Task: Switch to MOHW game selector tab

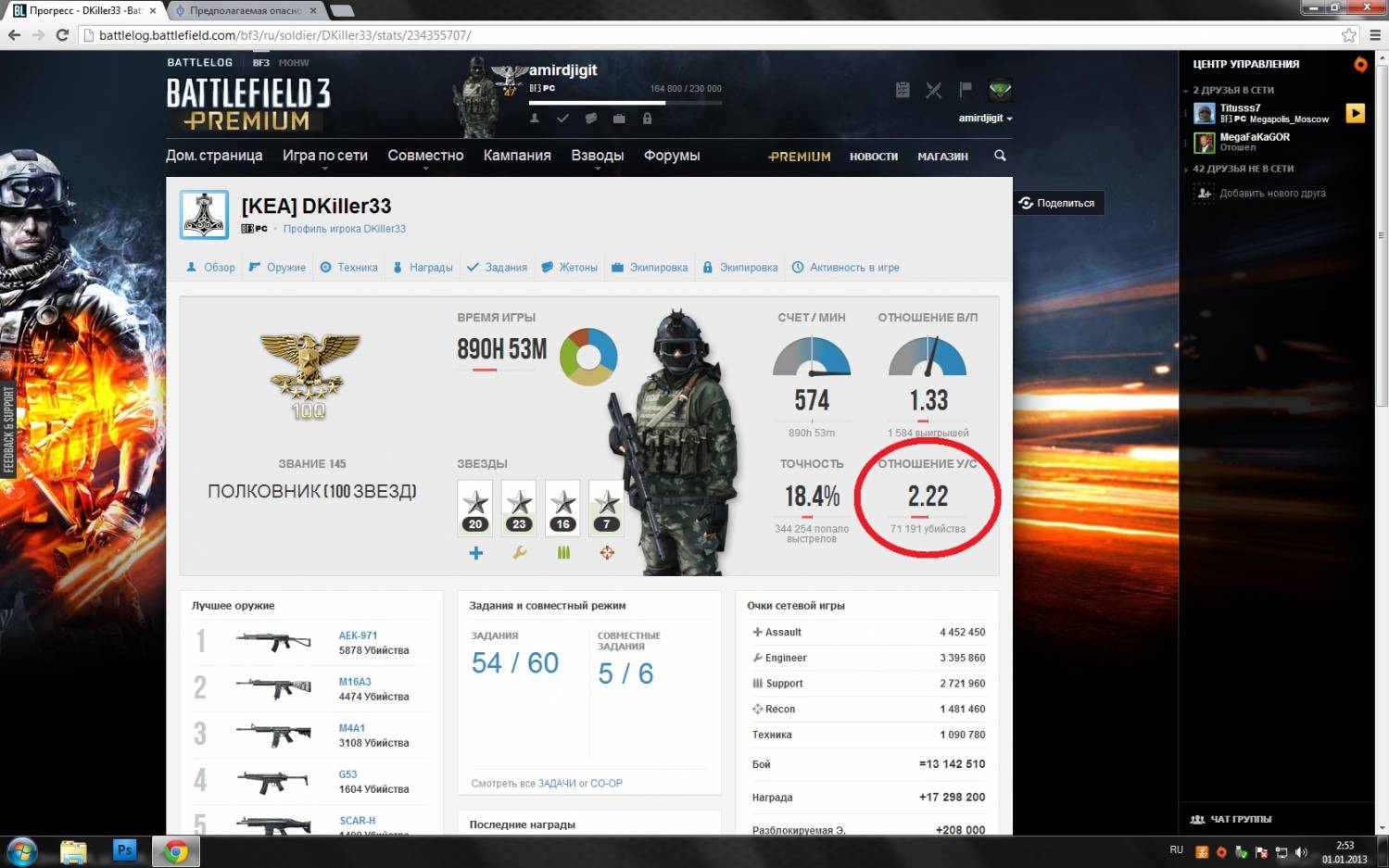Action: (294, 63)
